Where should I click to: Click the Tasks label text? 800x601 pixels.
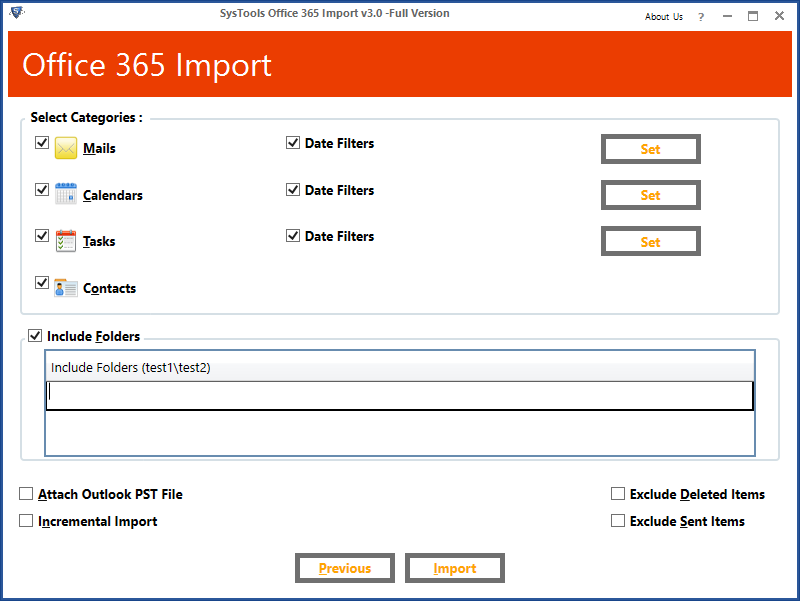(x=99, y=241)
